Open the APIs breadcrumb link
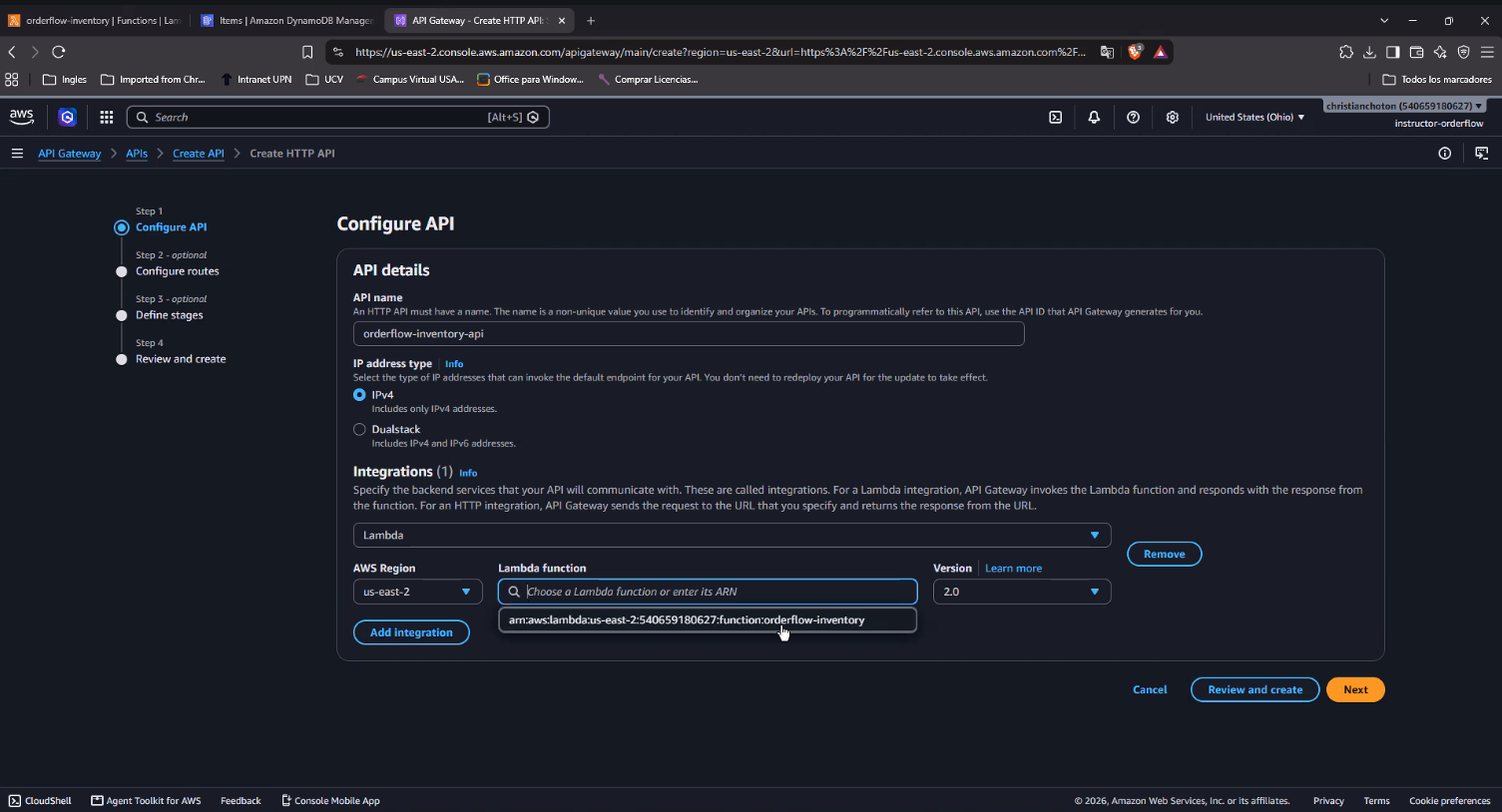The width and height of the screenshot is (1502, 812). [137, 154]
